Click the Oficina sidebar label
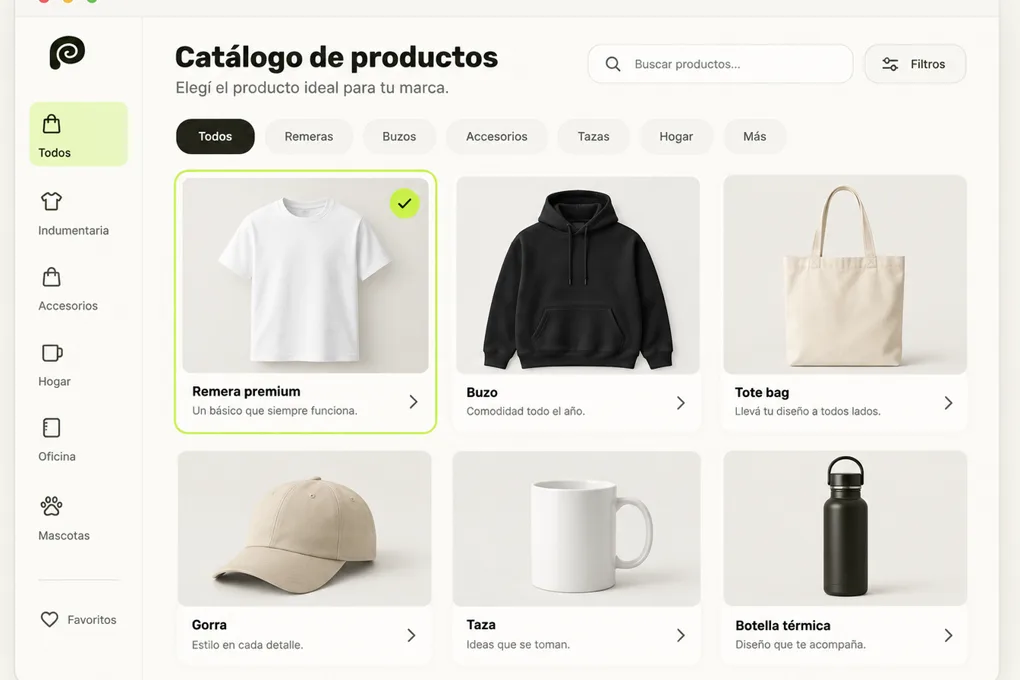Image resolution: width=1020 pixels, height=680 pixels. [57, 456]
